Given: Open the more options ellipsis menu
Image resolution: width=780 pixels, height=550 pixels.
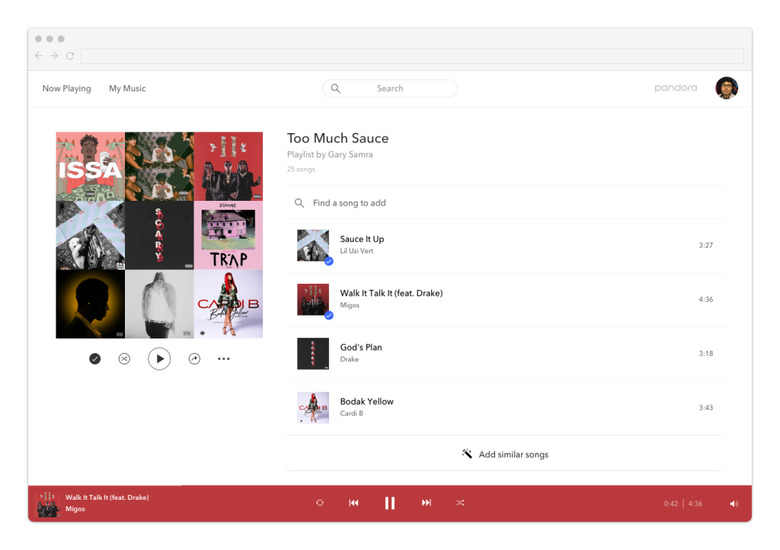Looking at the screenshot, I should pyautogui.click(x=224, y=359).
